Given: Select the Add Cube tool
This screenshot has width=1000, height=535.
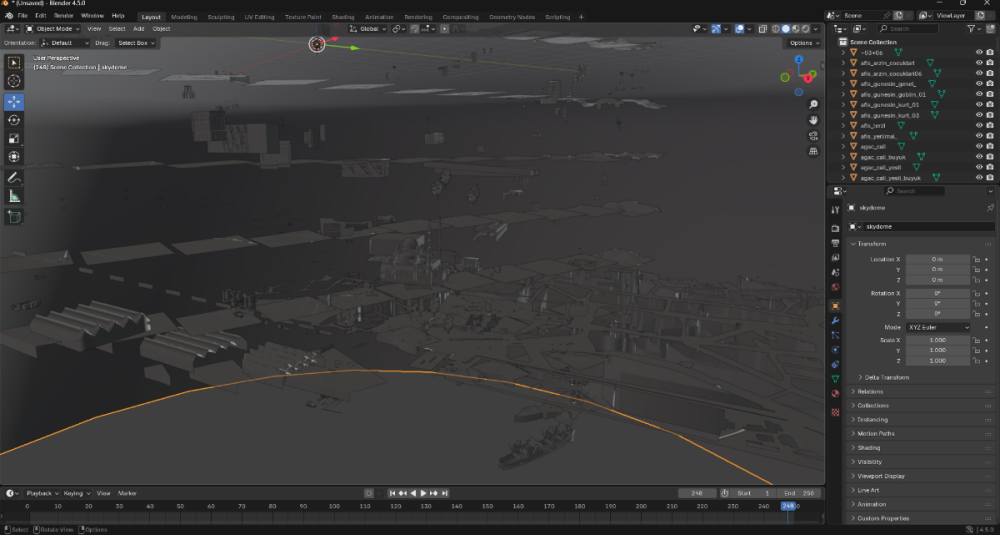Looking at the screenshot, I should (14, 216).
